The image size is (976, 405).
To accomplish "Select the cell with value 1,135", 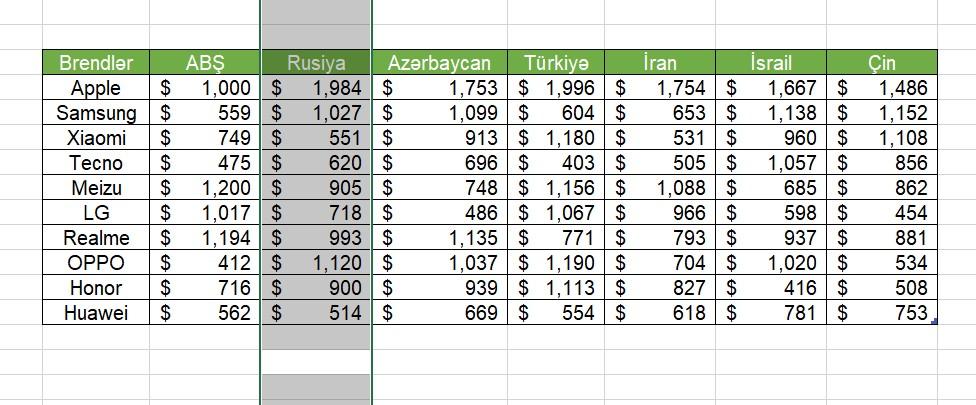I will (439, 237).
